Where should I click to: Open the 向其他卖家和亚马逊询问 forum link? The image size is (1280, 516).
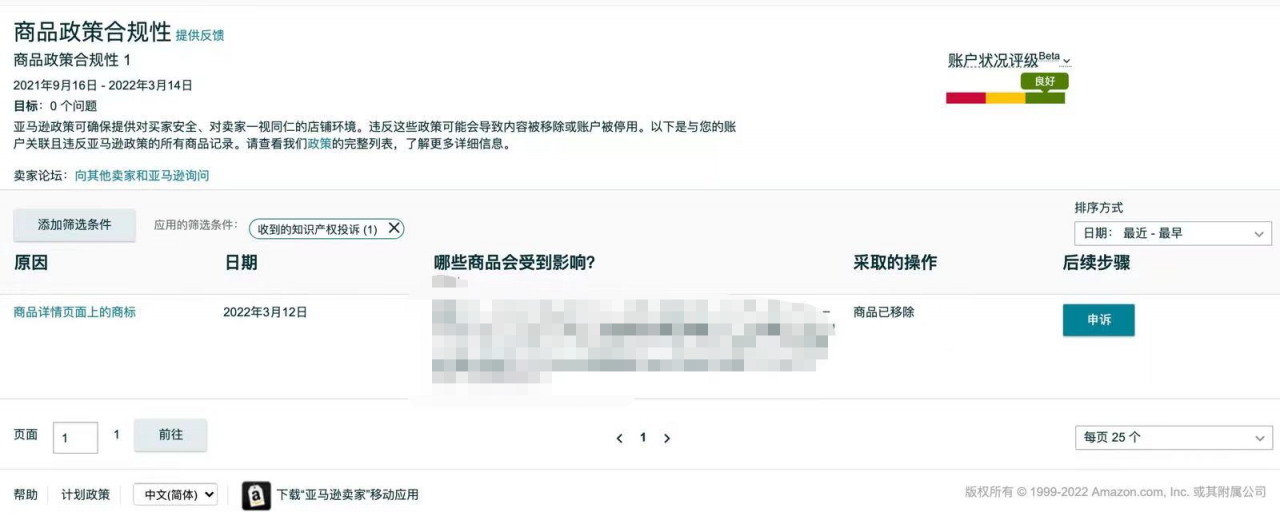click(142, 175)
